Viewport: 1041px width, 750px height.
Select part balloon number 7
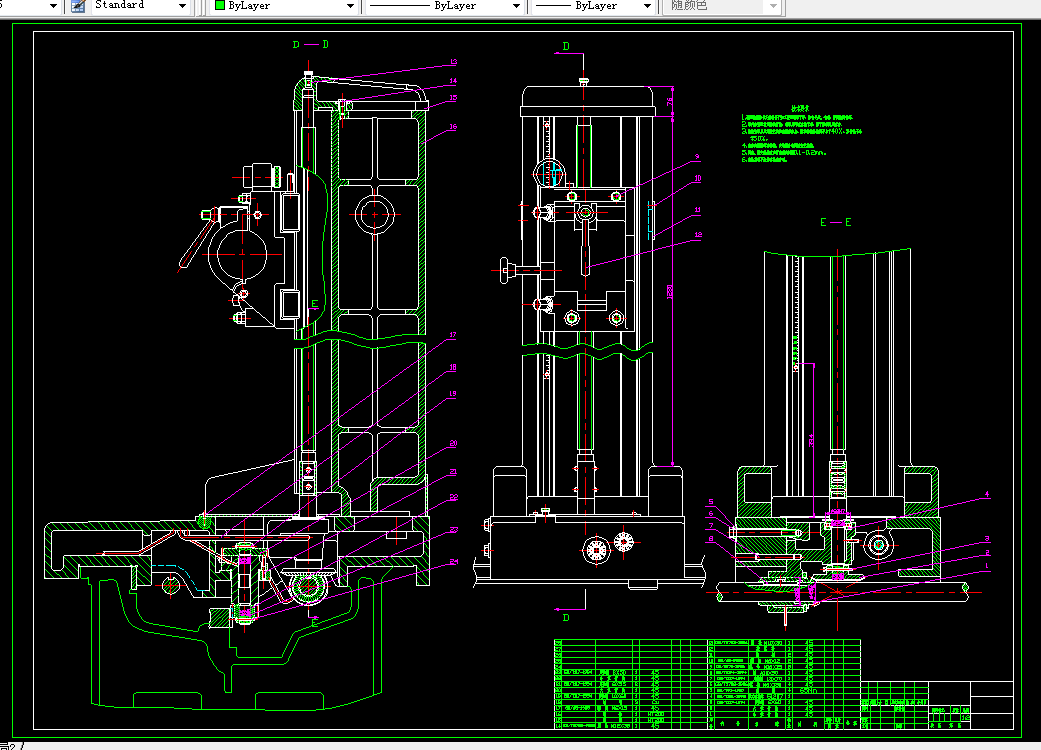coord(711,526)
